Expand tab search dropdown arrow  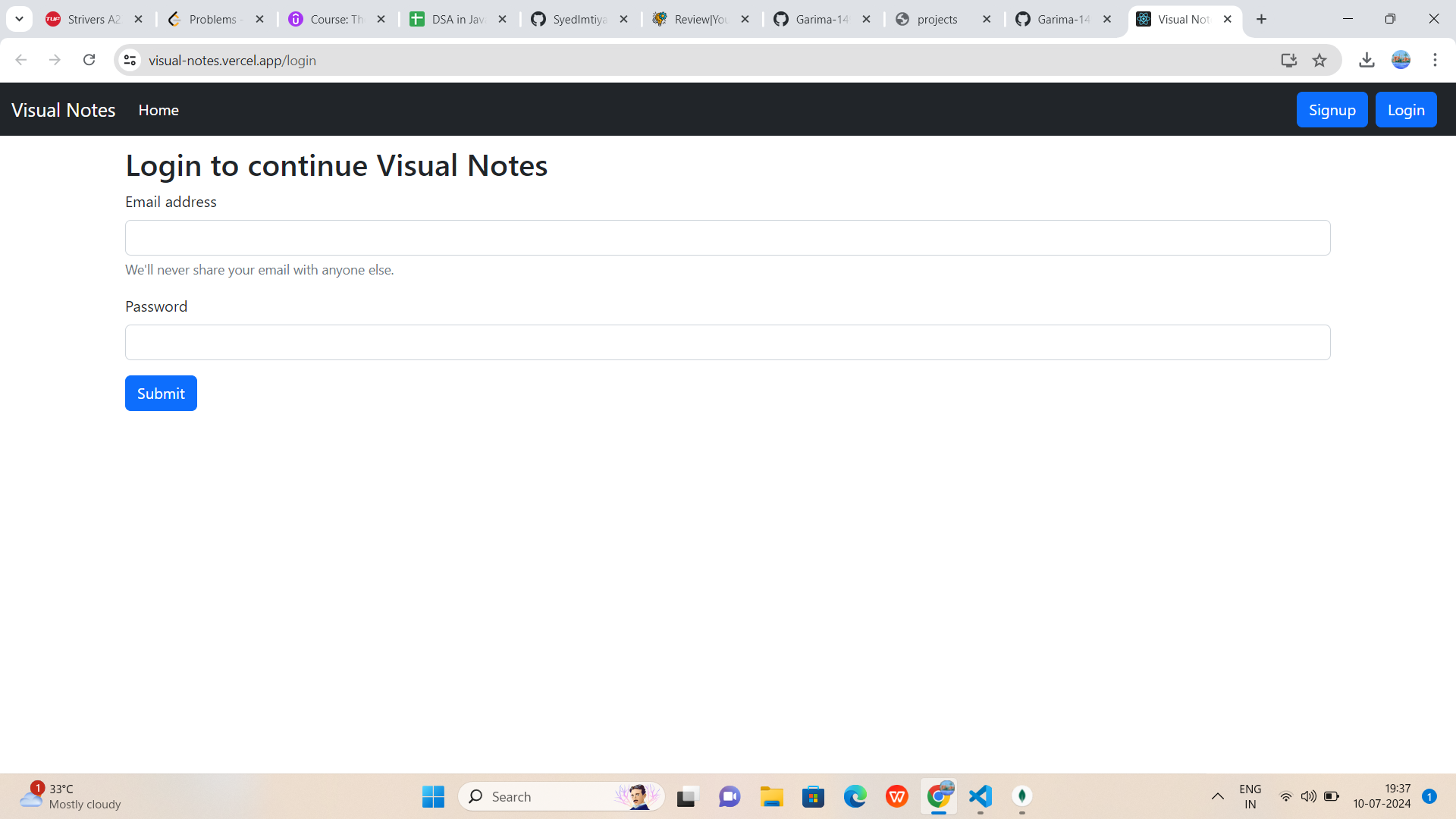(x=19, y=19)
